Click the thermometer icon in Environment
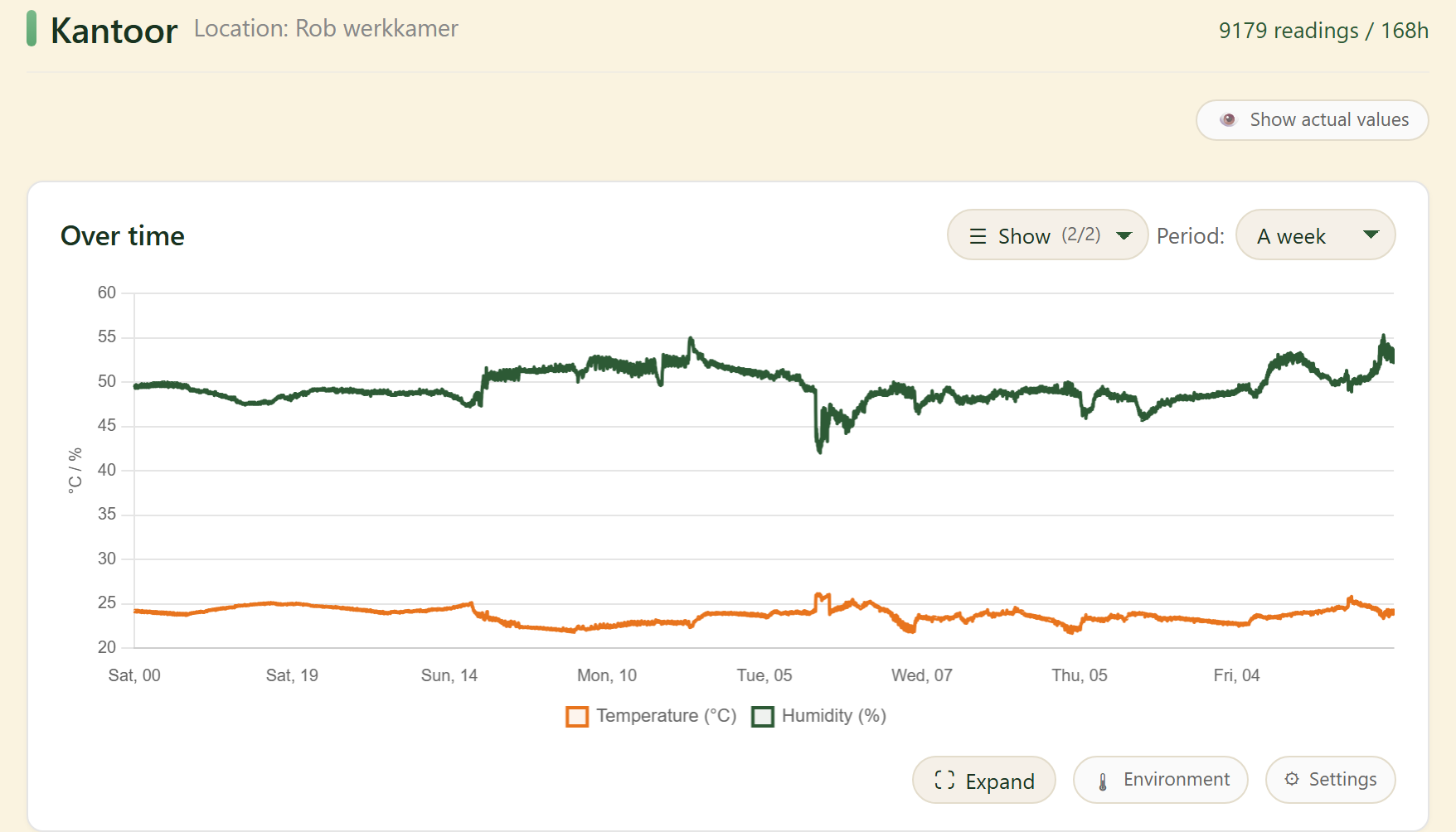Screen dimensions: 1456x832 [x=1103, y=781]
